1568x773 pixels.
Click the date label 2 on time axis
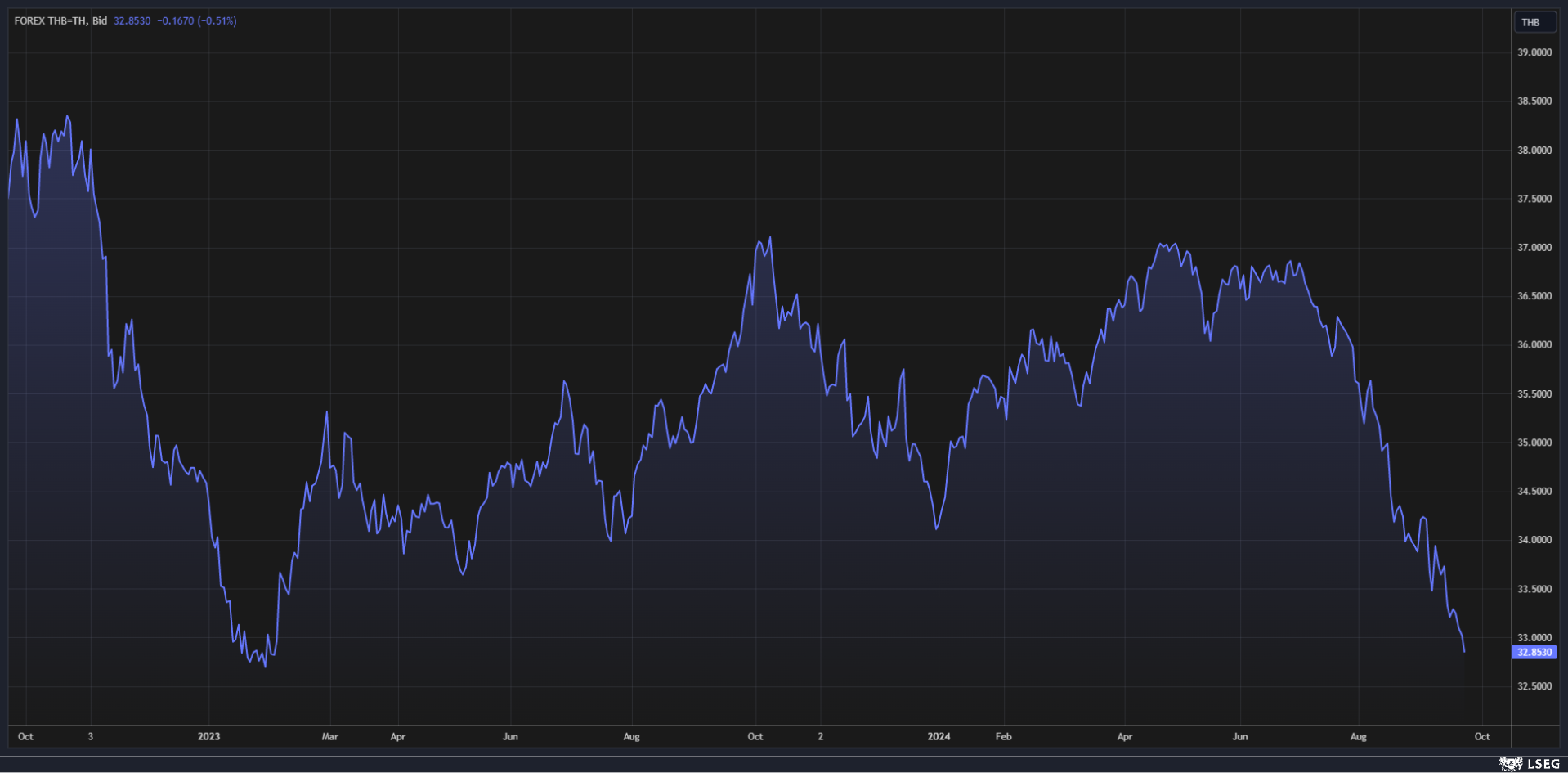pyautogui.click(x=821, y=736)
